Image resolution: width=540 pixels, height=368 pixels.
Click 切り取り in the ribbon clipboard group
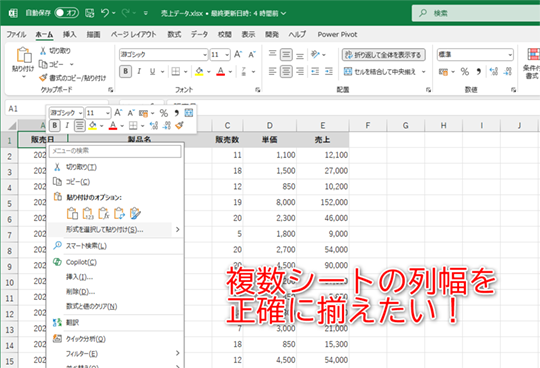(x=55, y=51)
